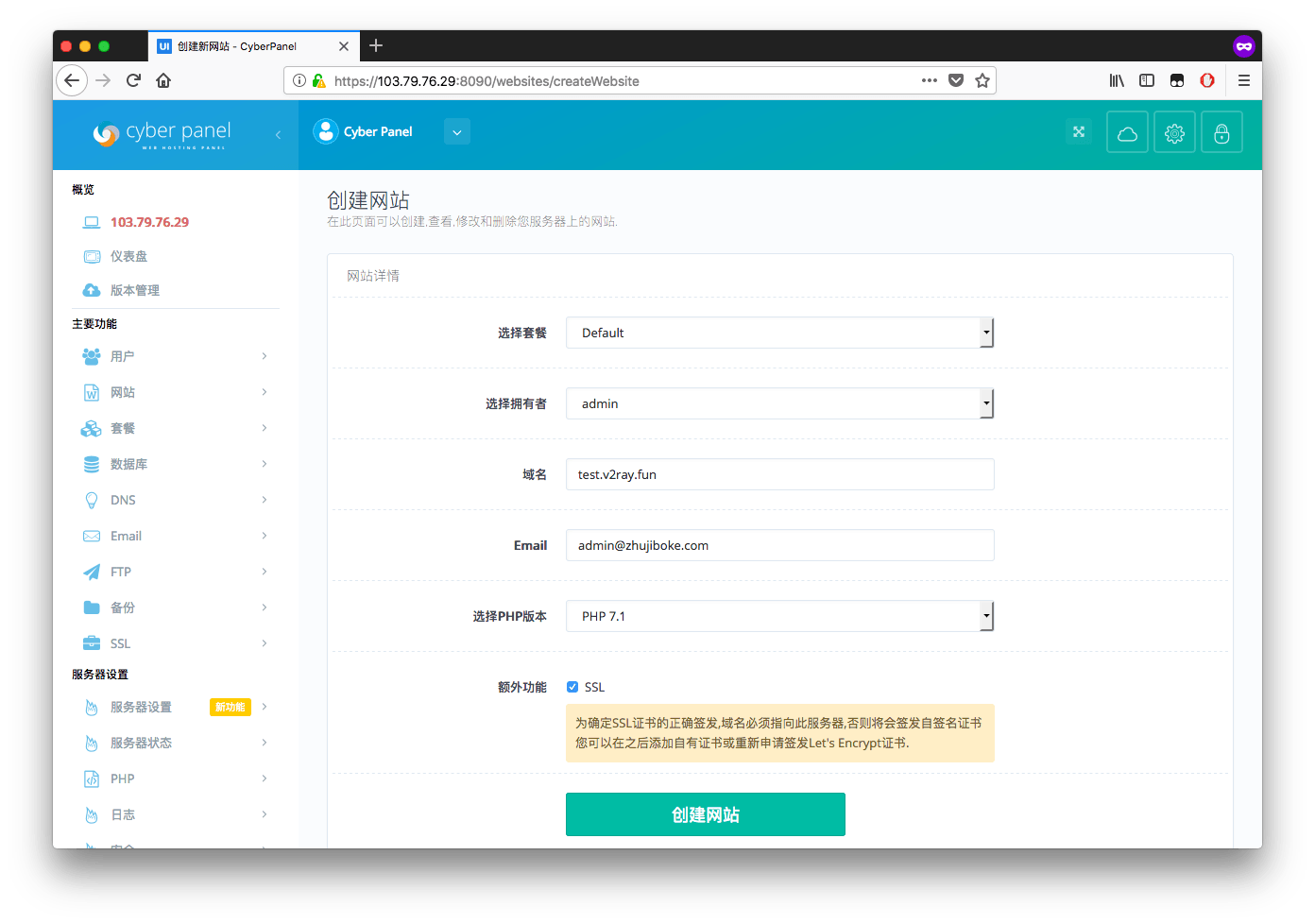
Task: Click the green 创建网站 submit button
Action: (x=706, y=814)
